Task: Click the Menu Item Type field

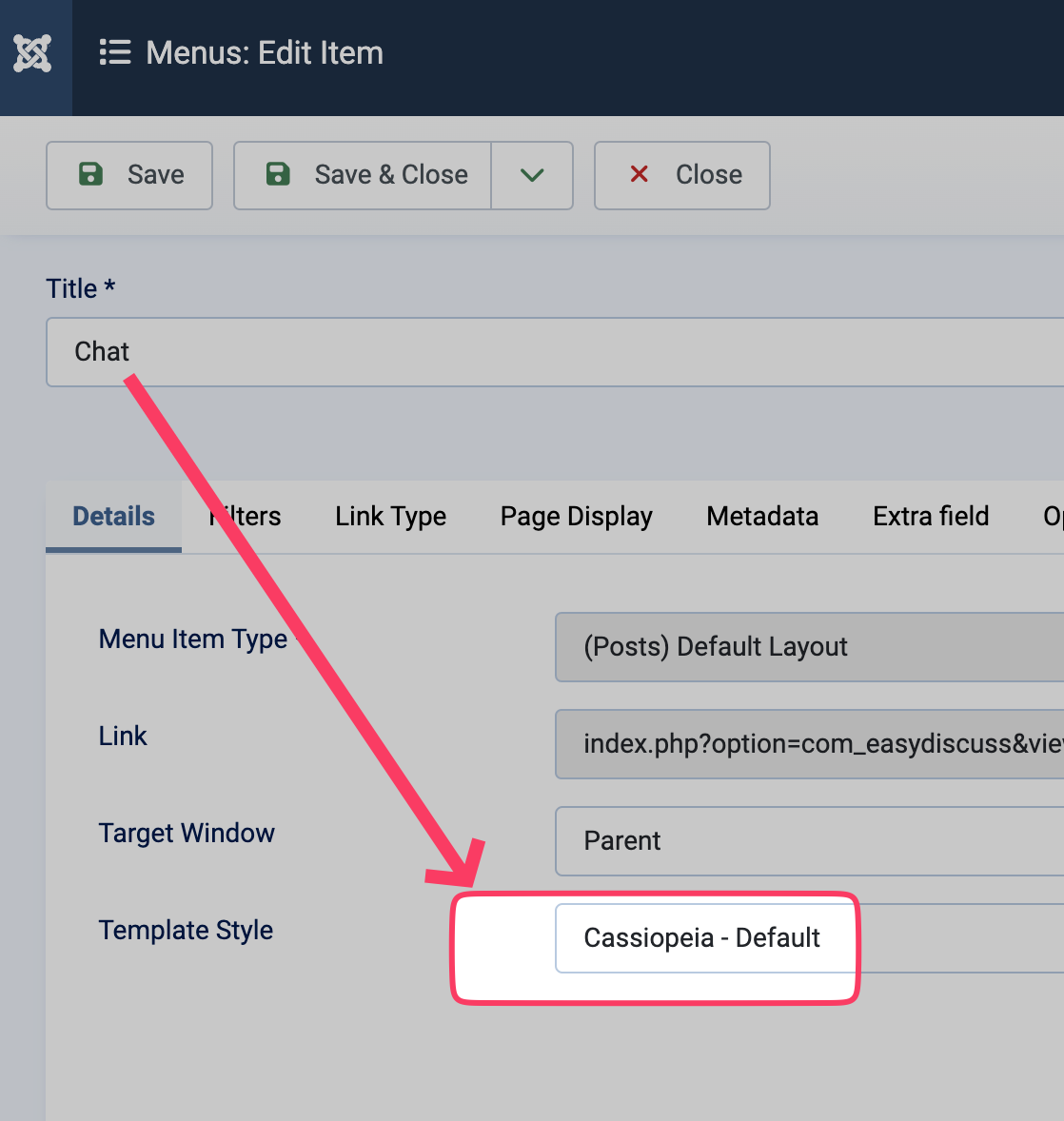Action: click(809, 647)
